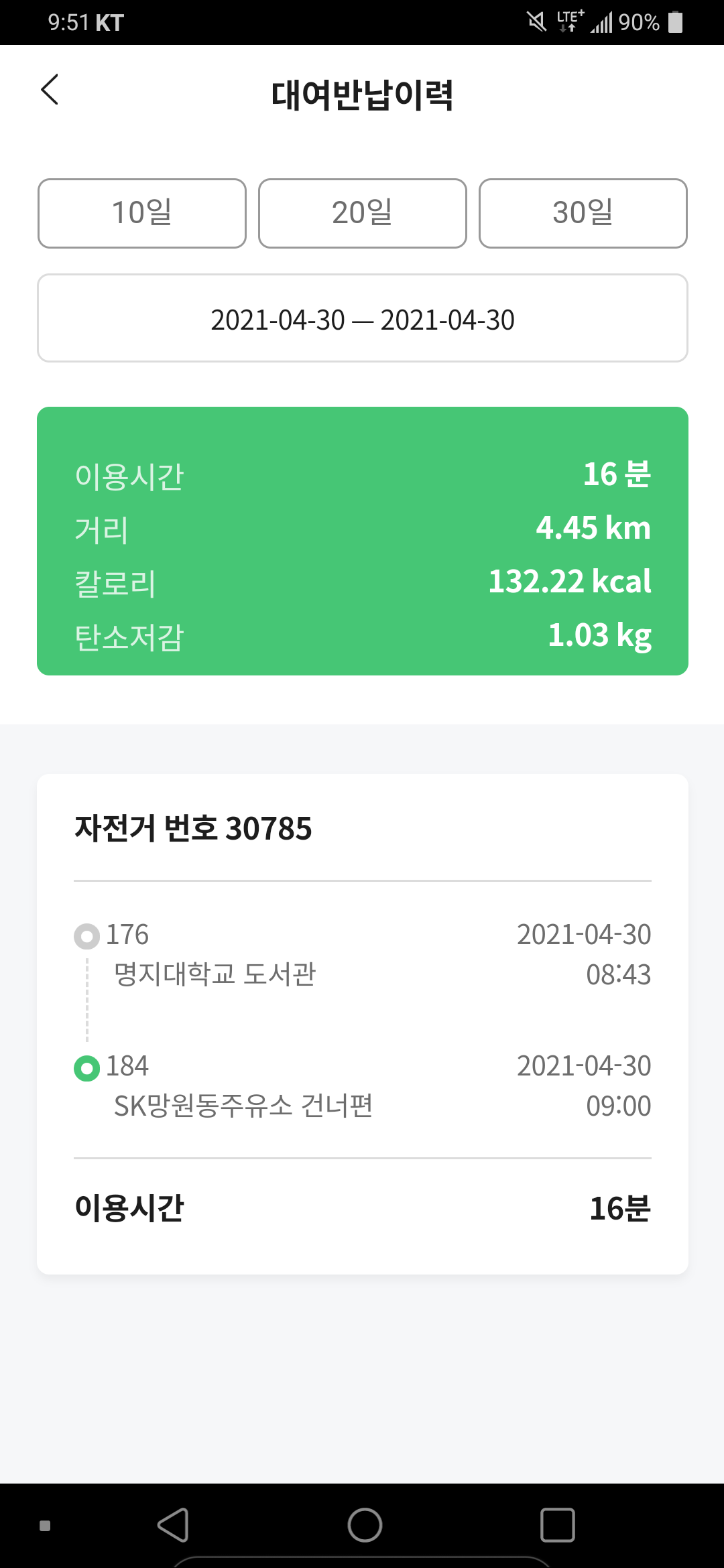
Task: Tap the battery status icon
Action: pyautogui.click(x=676, y=21)
